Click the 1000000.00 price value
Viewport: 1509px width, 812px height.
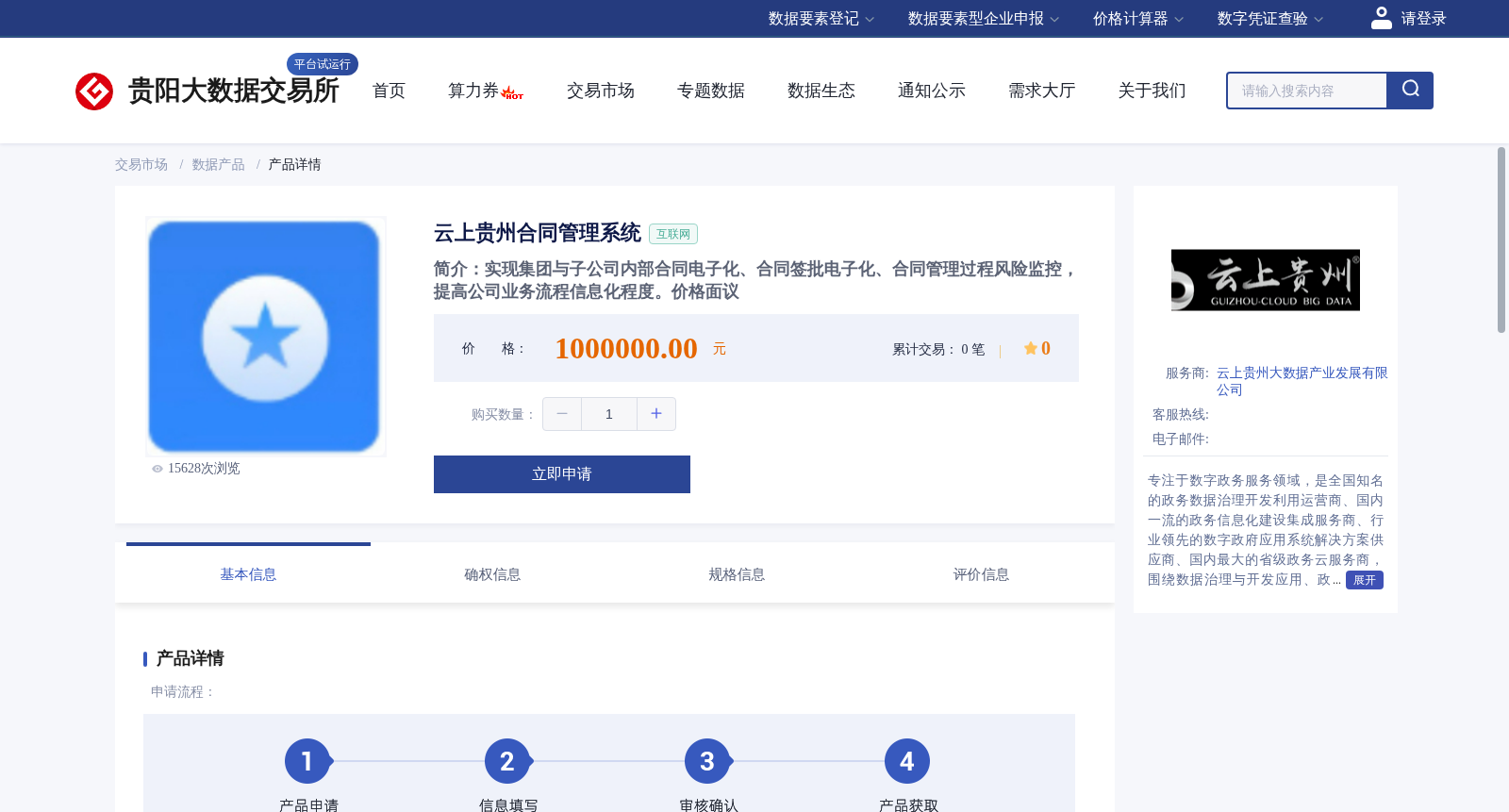pyautogui.click(x=626, y=349)
